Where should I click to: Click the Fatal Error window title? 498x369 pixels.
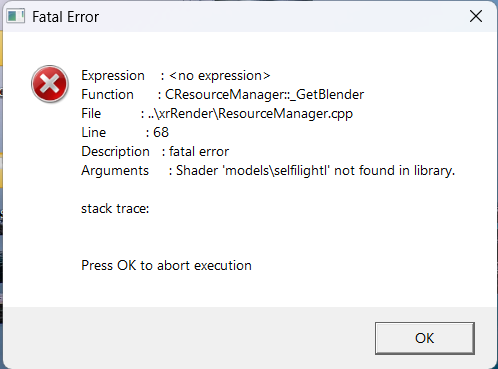[x=65, y=17]
